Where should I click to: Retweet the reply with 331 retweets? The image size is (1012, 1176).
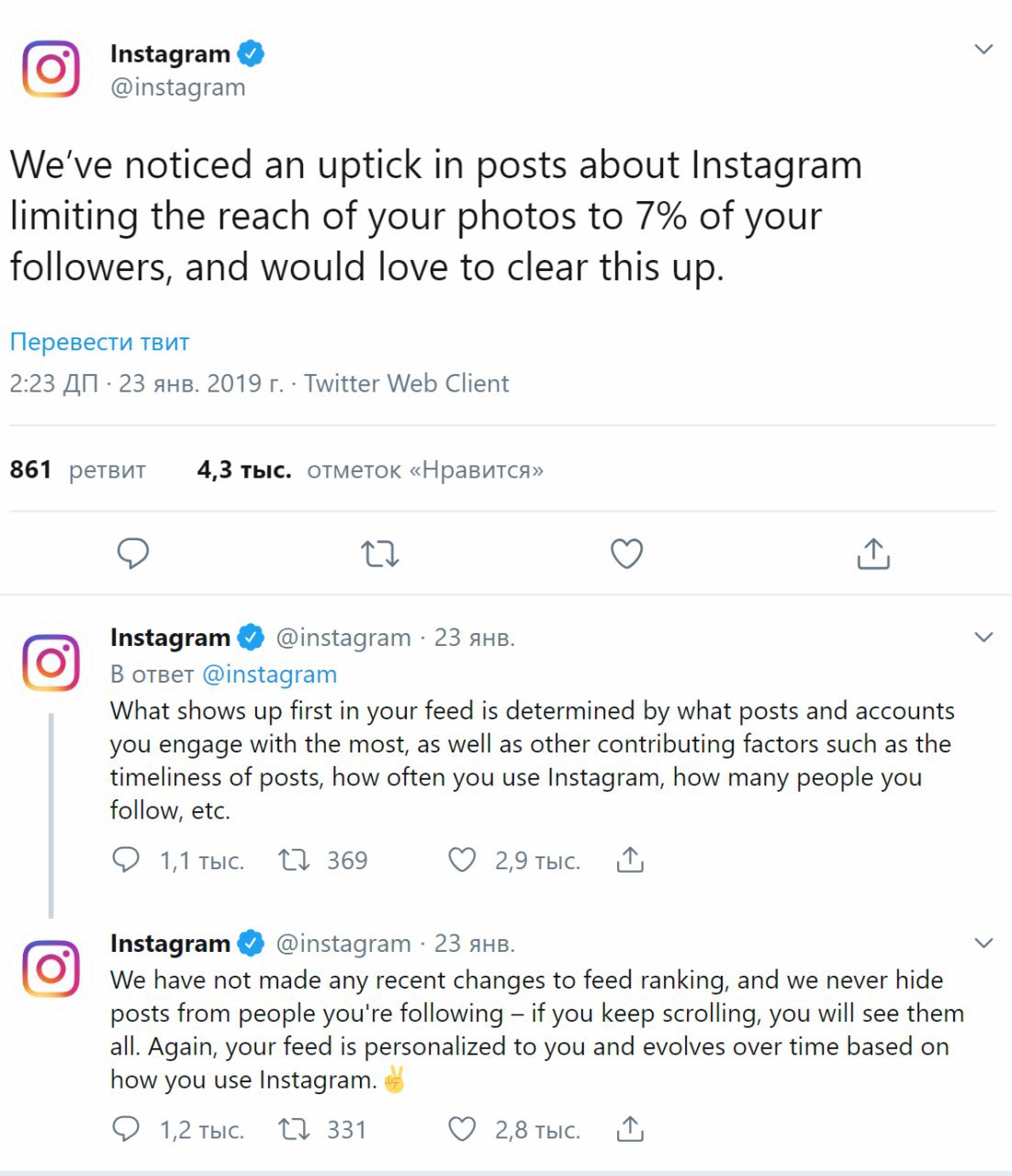[294, 1129]
